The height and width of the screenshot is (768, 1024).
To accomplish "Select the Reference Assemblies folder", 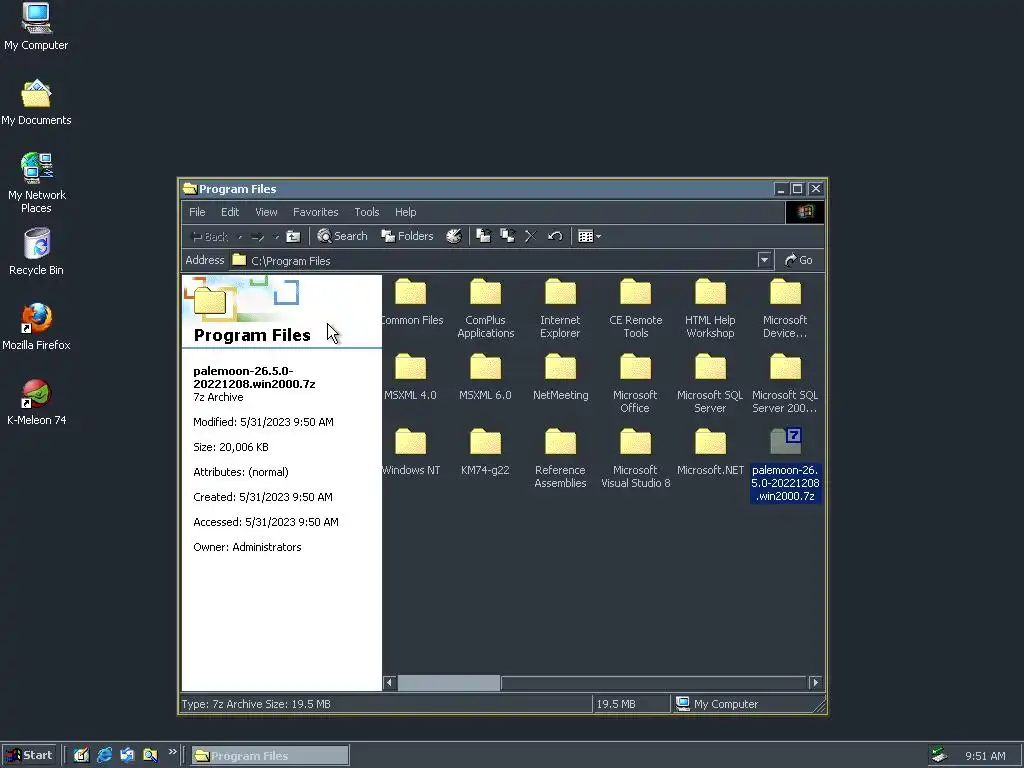I will point(560,458).
